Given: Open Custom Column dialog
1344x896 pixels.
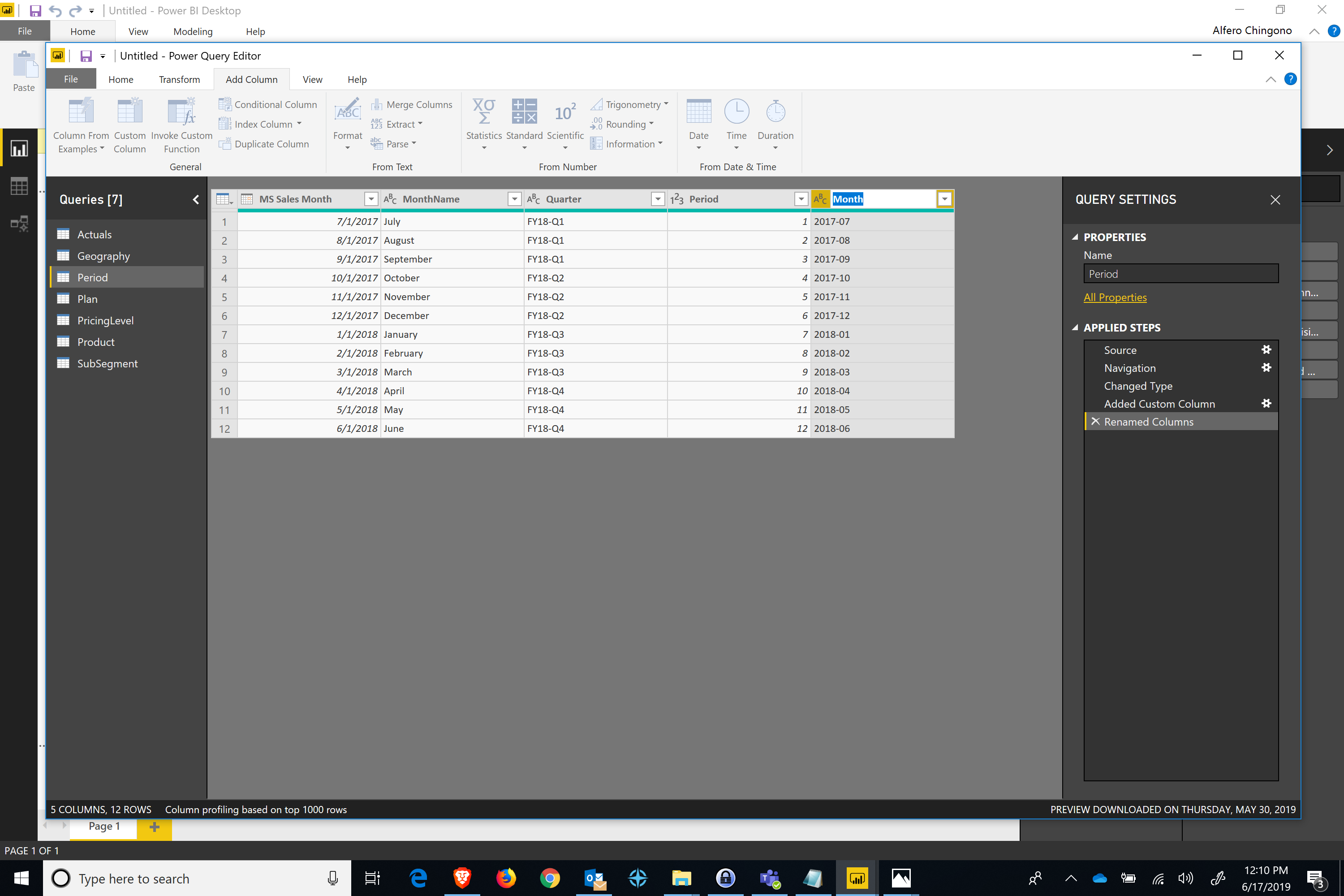Looking at the screenshot, I should (x=130, y=125).
